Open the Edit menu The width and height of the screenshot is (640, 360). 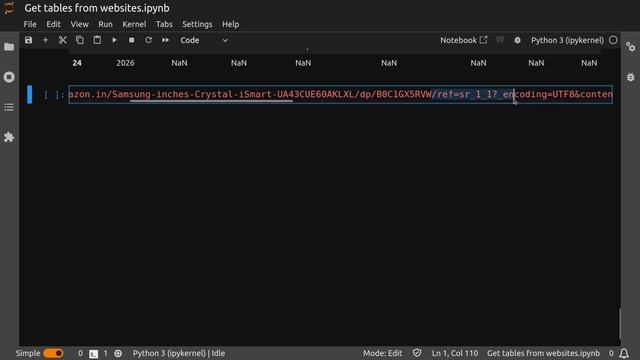(x=53, y=24)
